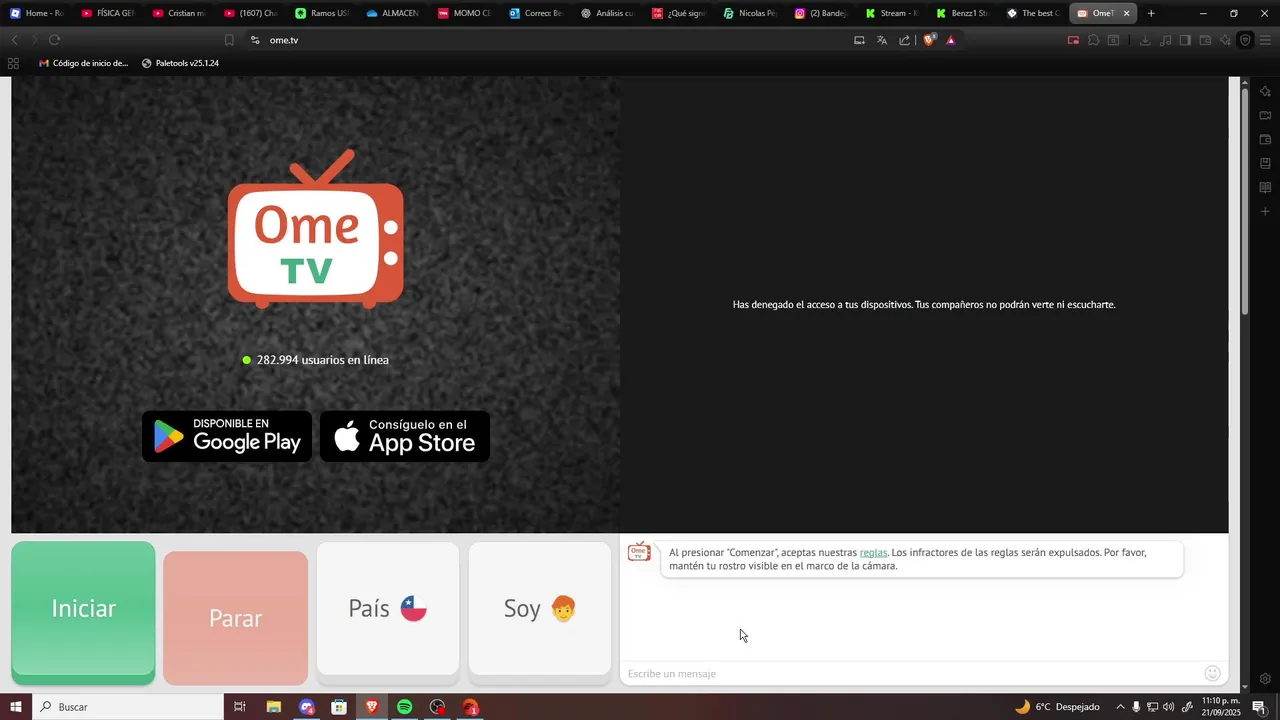Open the "Código de inicio de..." Gmail bookmark

pyautogui.click(x=83, y=63)
